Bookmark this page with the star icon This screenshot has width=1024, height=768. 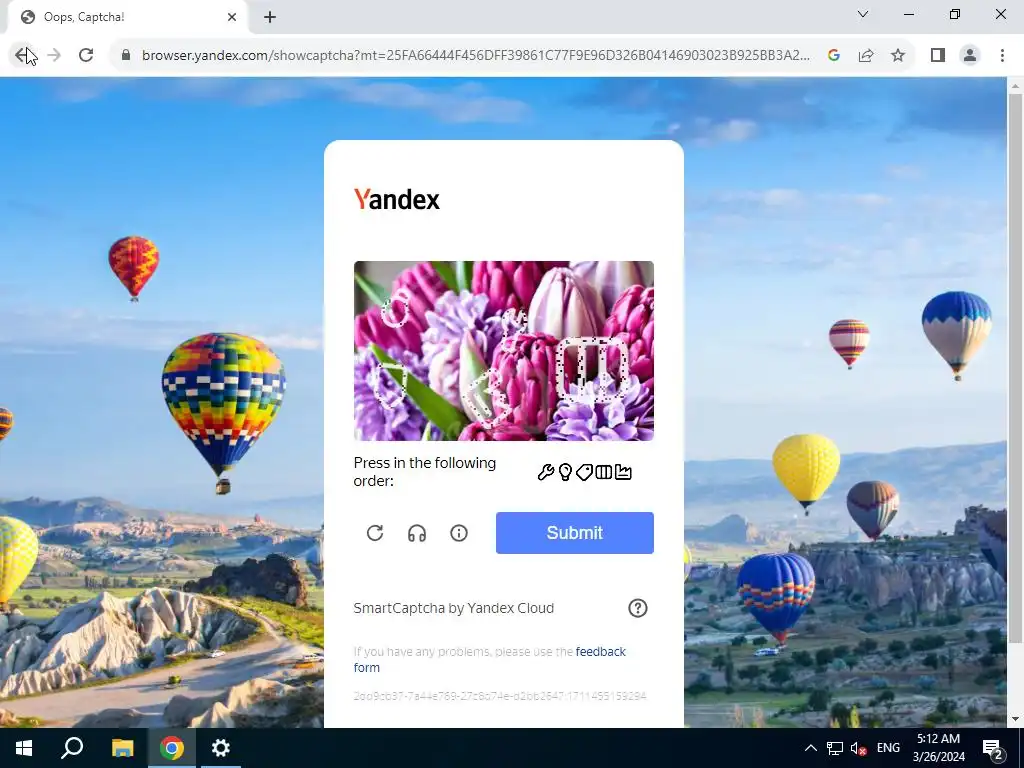[898, 56]
